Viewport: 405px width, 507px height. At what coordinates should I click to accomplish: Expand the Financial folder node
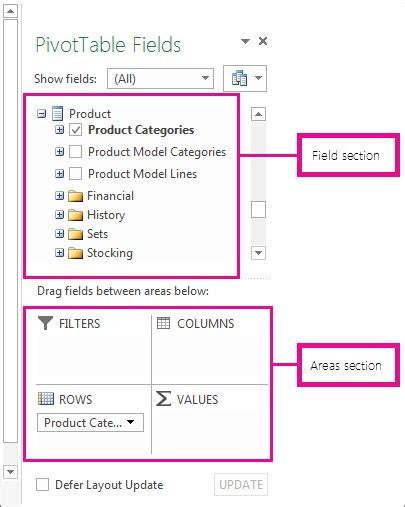pyautogui.click(x=59, y=196)
